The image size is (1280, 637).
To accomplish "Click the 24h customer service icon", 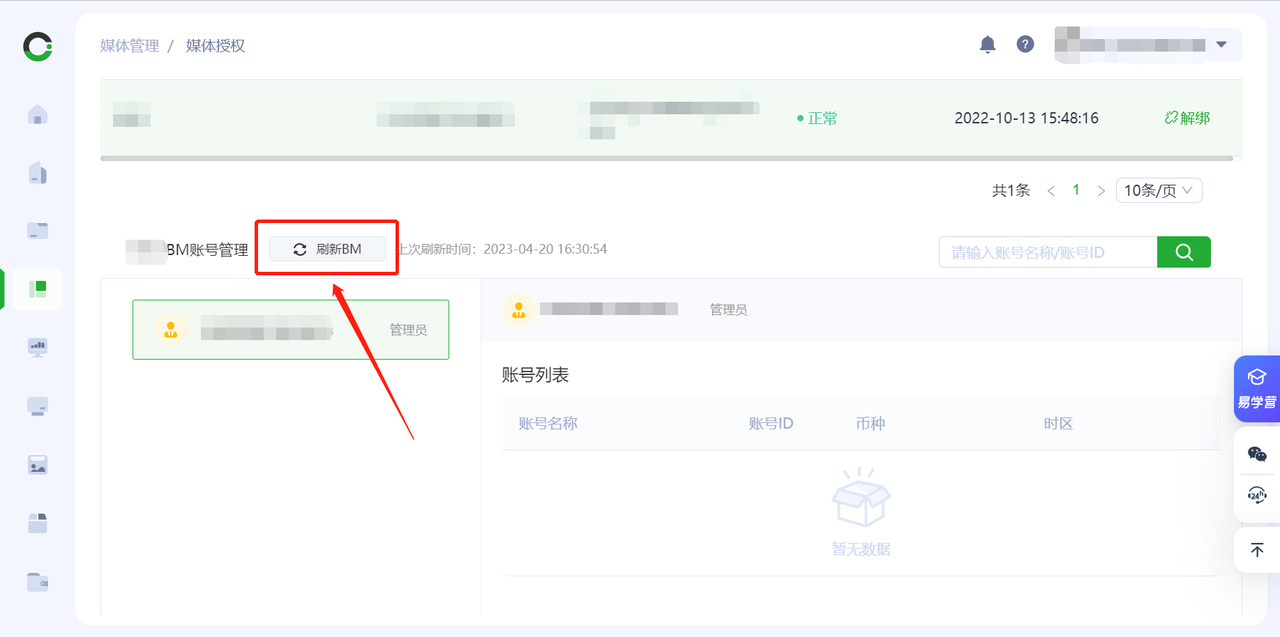I will [x=1257, y=495].
